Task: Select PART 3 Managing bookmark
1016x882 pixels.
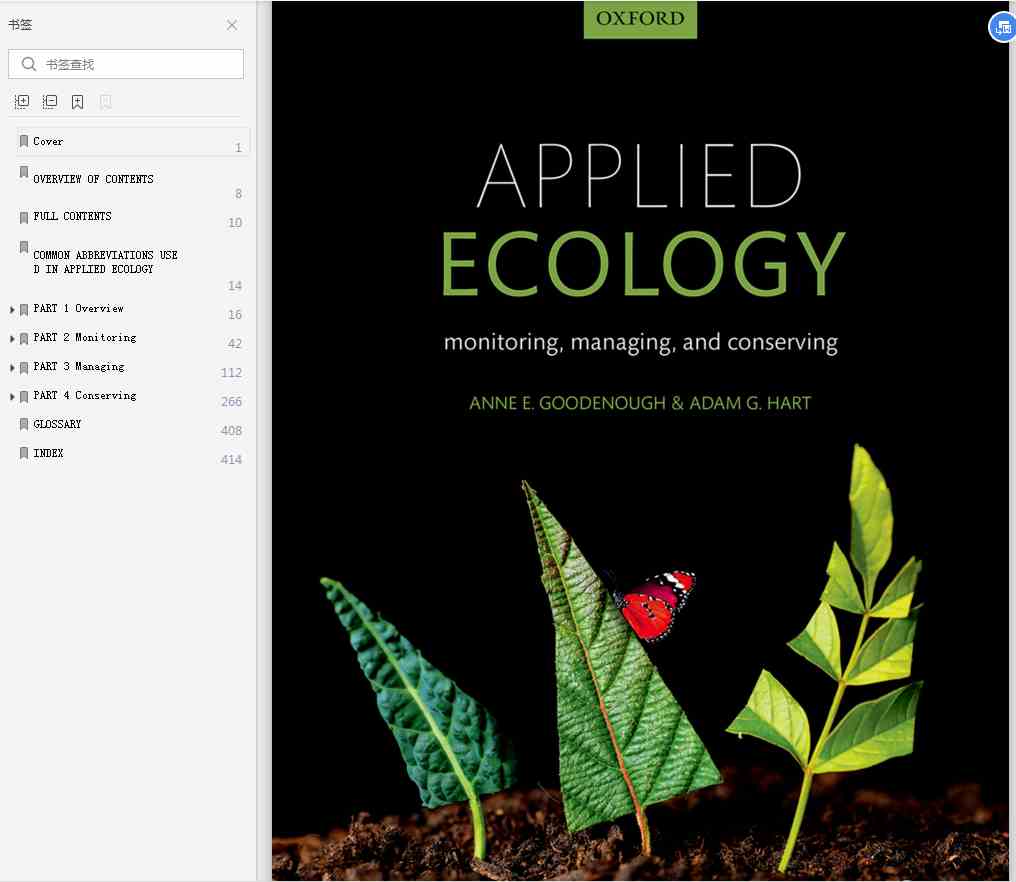Action: (x=78, y=367)
